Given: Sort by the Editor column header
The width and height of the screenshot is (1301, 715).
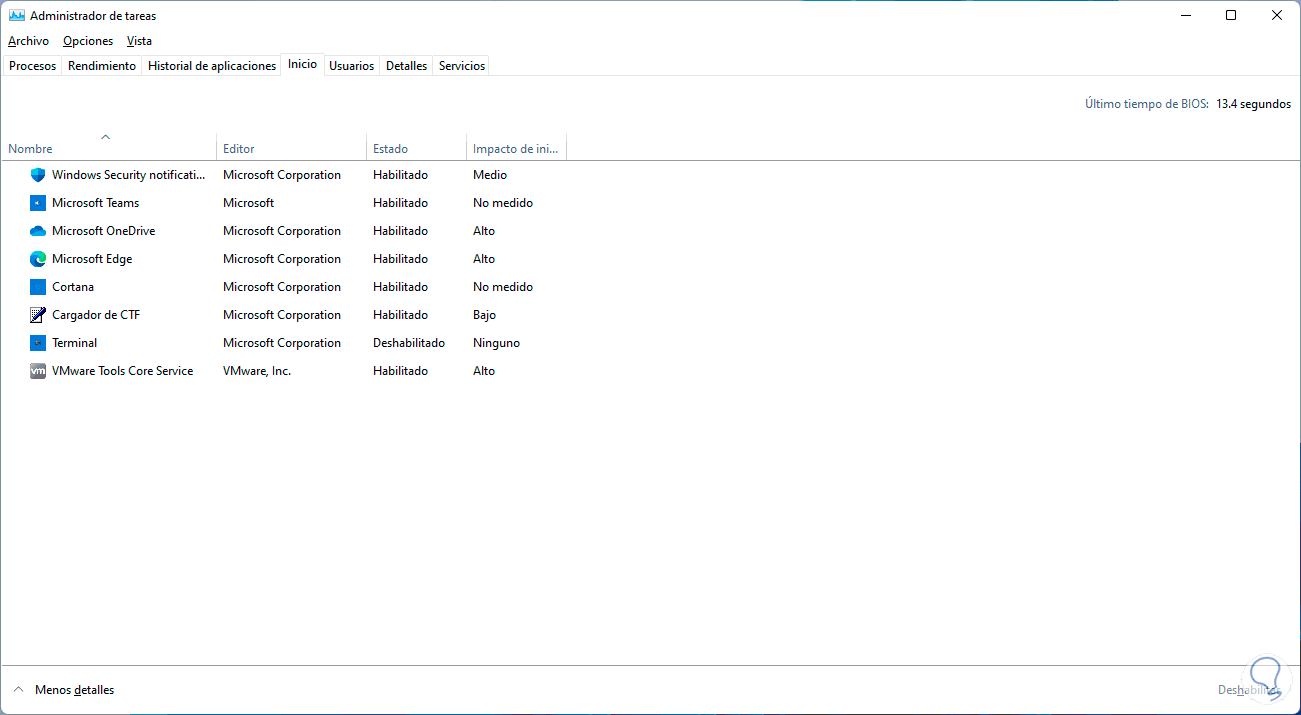Looking at the screenshot, I should tap(291, 146).
